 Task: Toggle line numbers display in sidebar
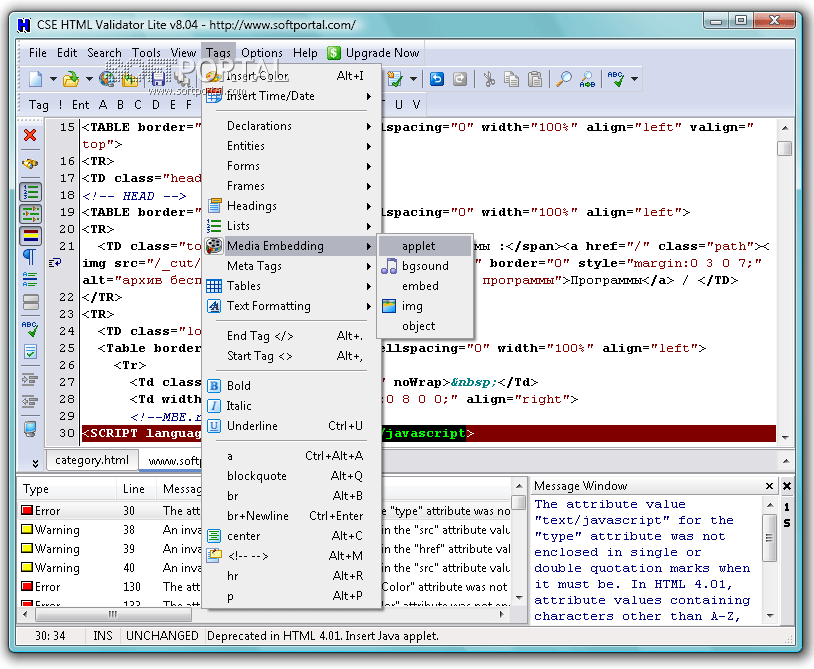point(31,192)
